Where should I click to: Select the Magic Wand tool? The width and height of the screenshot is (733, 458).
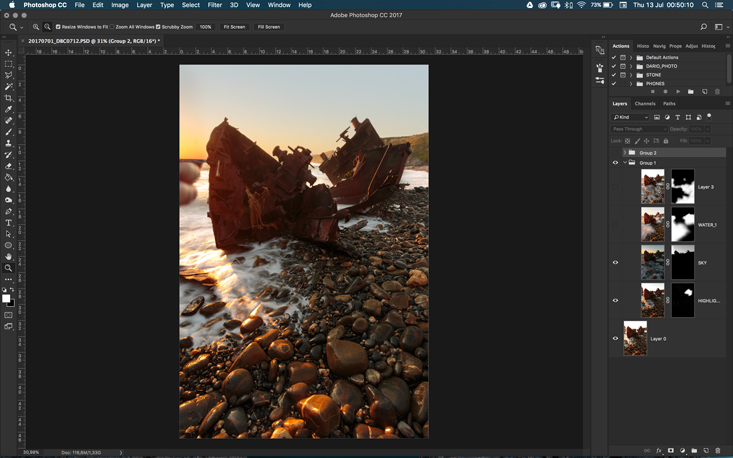point(8,86)
